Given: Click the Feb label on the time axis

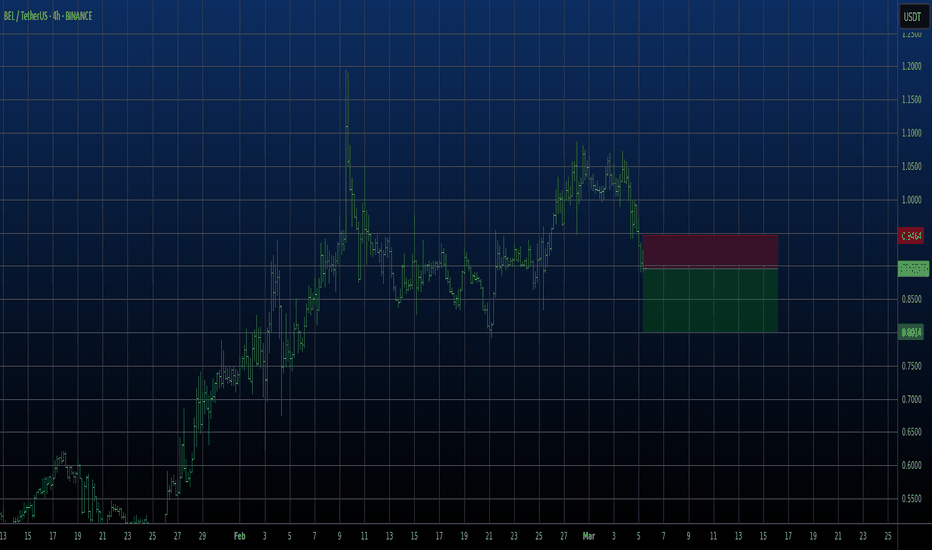Looking at the screenshot, I should point(240,536).
